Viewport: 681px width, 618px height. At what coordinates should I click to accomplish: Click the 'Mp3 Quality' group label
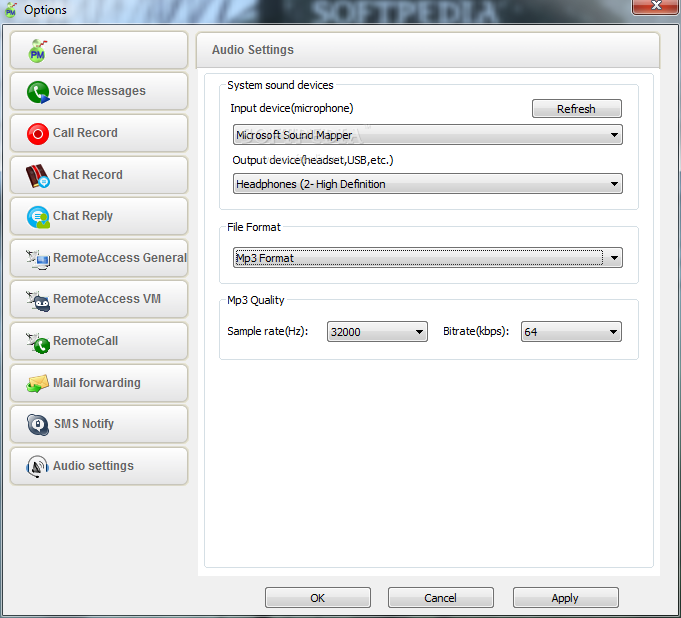click(x=255, y=300)
